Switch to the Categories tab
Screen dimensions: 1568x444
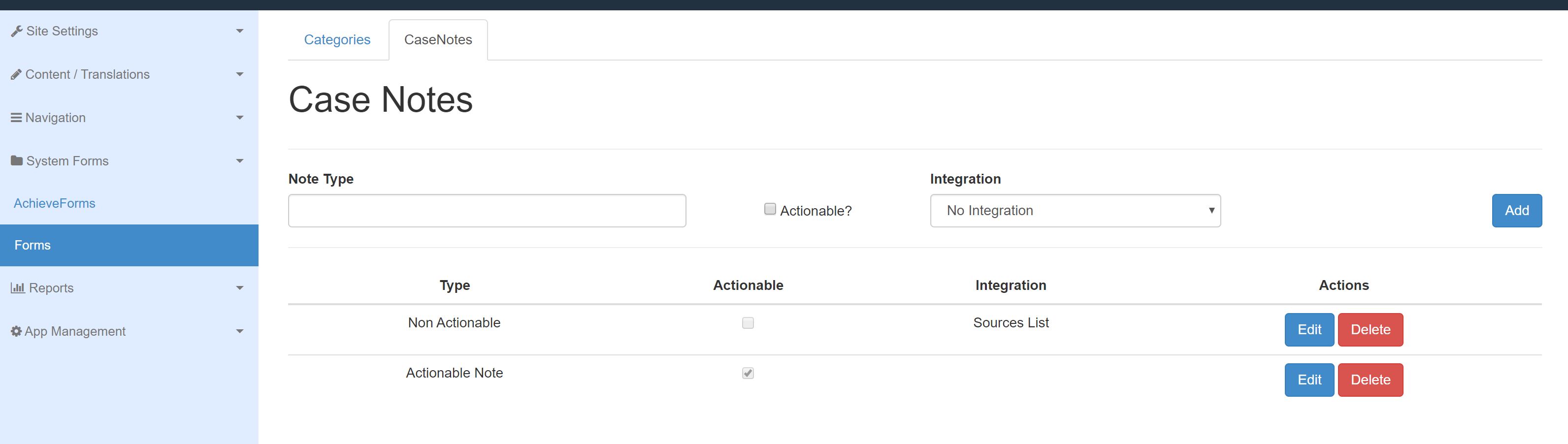click(337, 39)
